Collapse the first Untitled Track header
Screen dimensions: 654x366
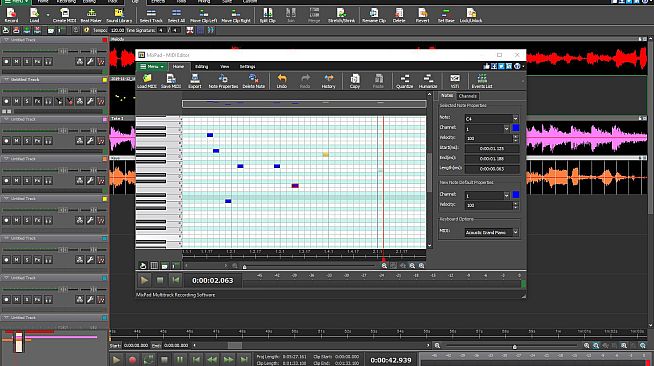6,40
